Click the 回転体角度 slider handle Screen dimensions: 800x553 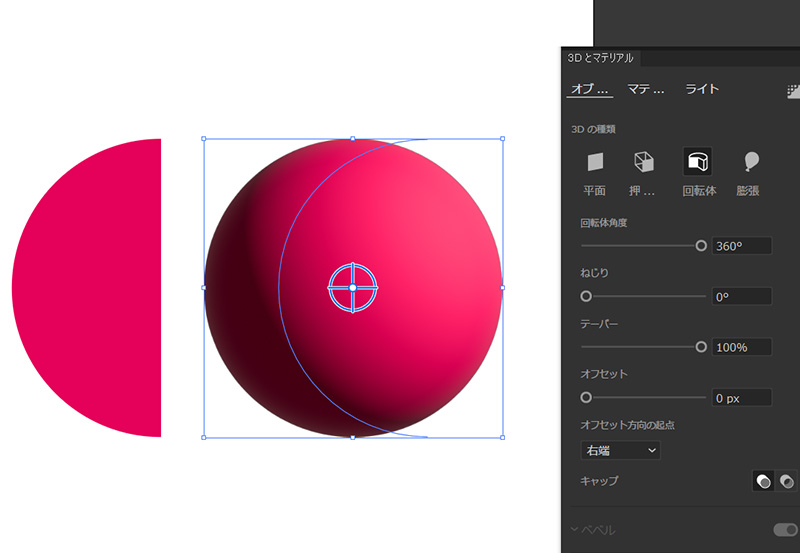click(701, 246)
